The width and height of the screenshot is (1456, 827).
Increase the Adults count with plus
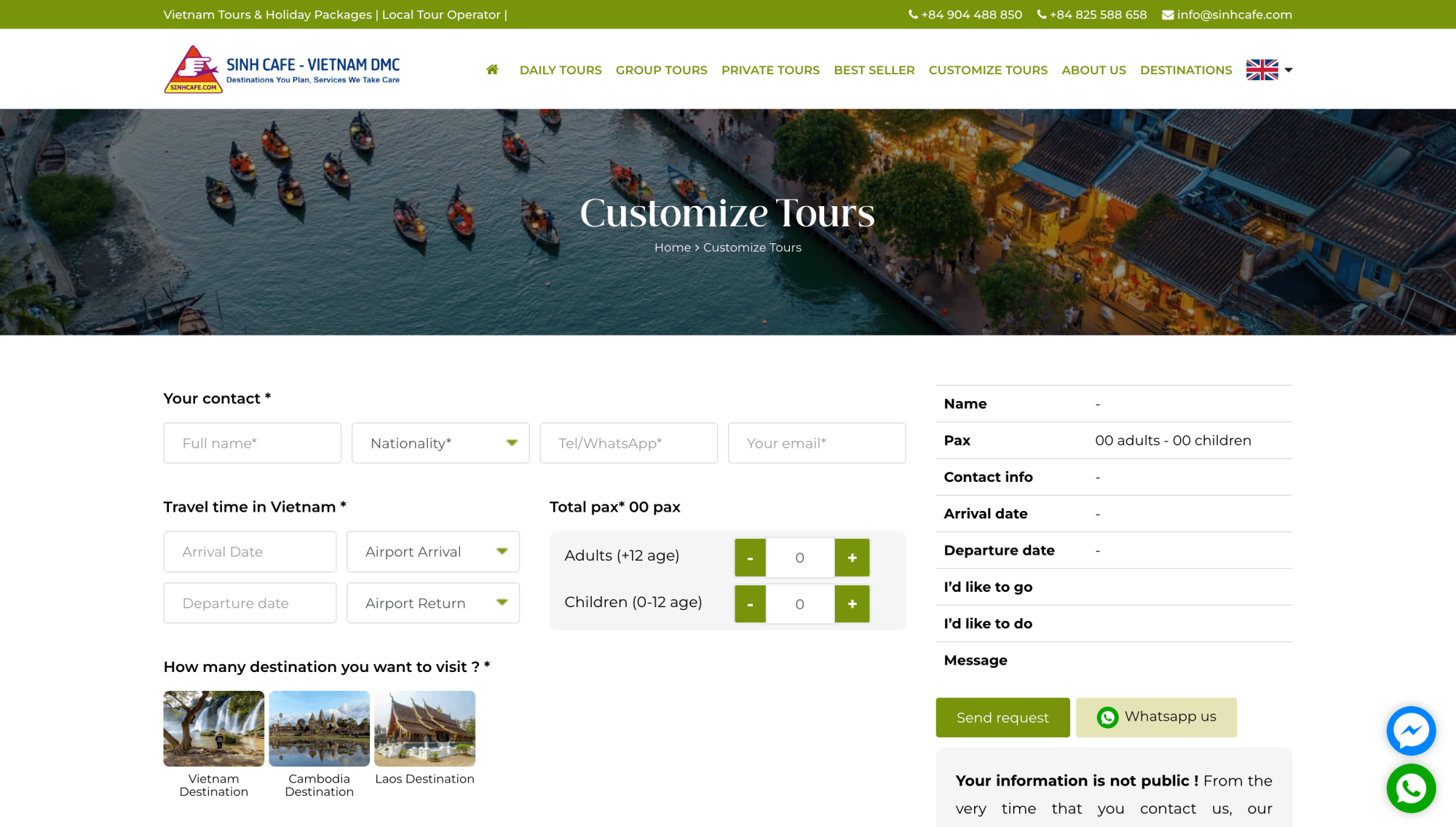[852, 558]
